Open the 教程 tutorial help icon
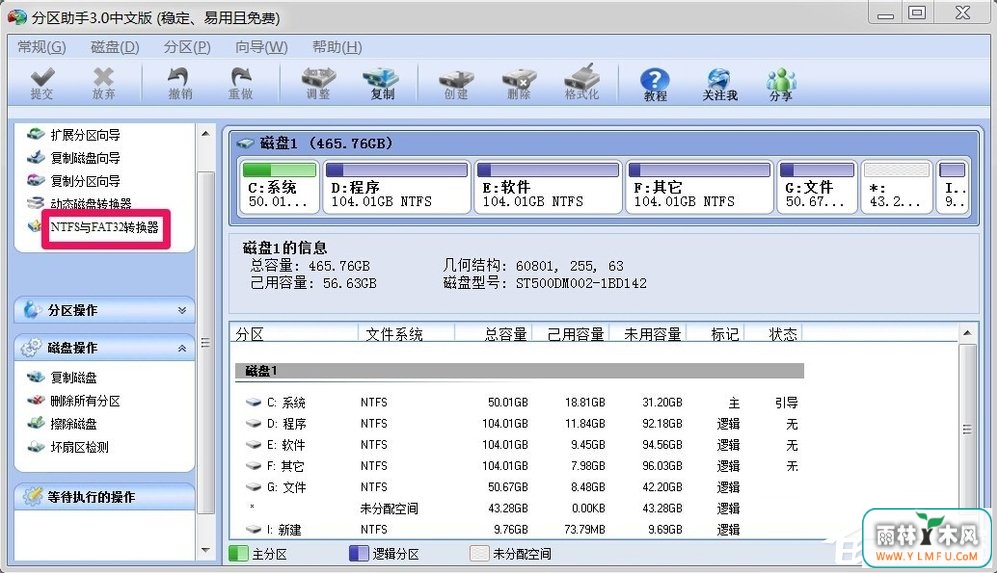997x573 pixels. pos(655,85)
